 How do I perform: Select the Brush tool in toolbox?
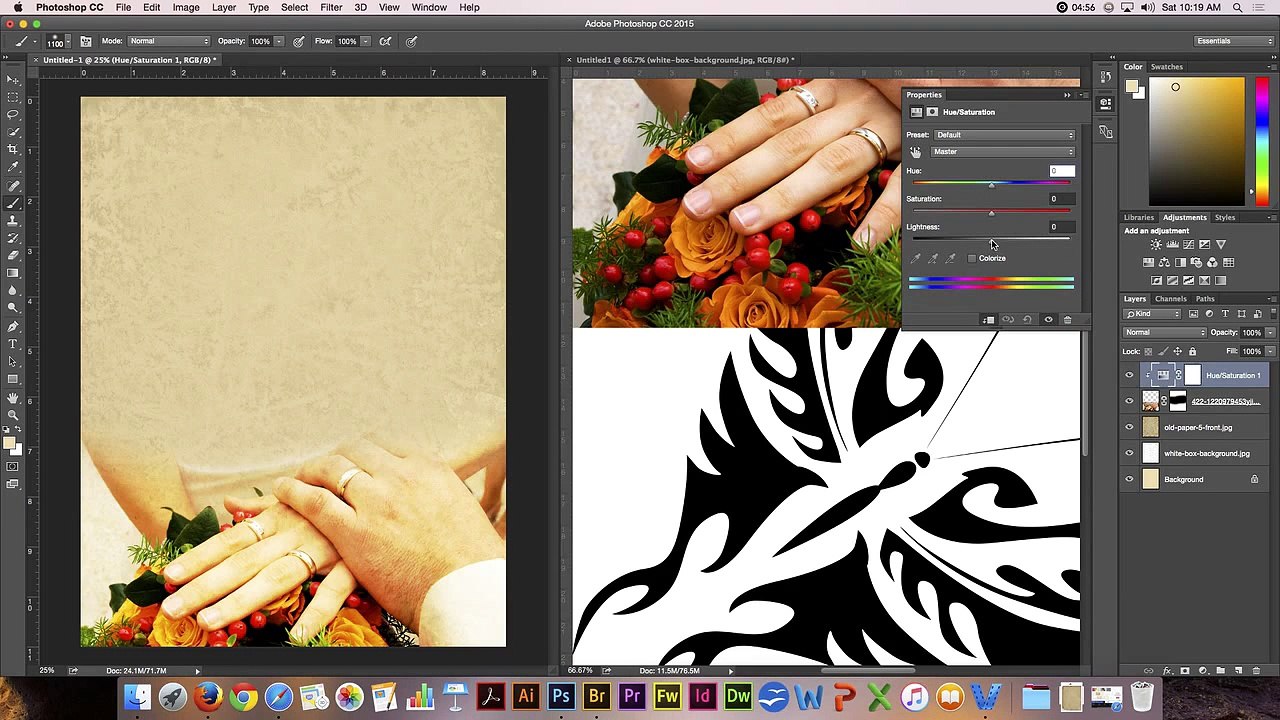pyautogui.click(x=13, y=203)
